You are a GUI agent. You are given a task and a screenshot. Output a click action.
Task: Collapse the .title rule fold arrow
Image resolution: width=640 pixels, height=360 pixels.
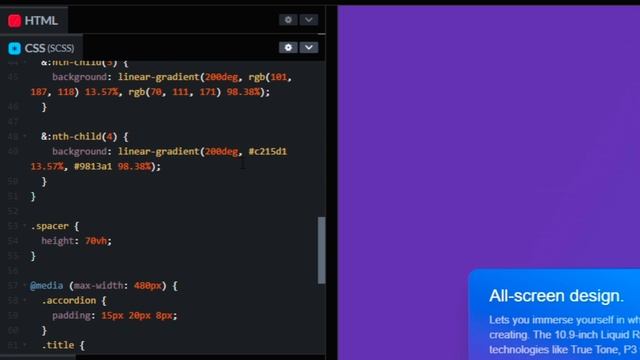(x=25, y=345)
